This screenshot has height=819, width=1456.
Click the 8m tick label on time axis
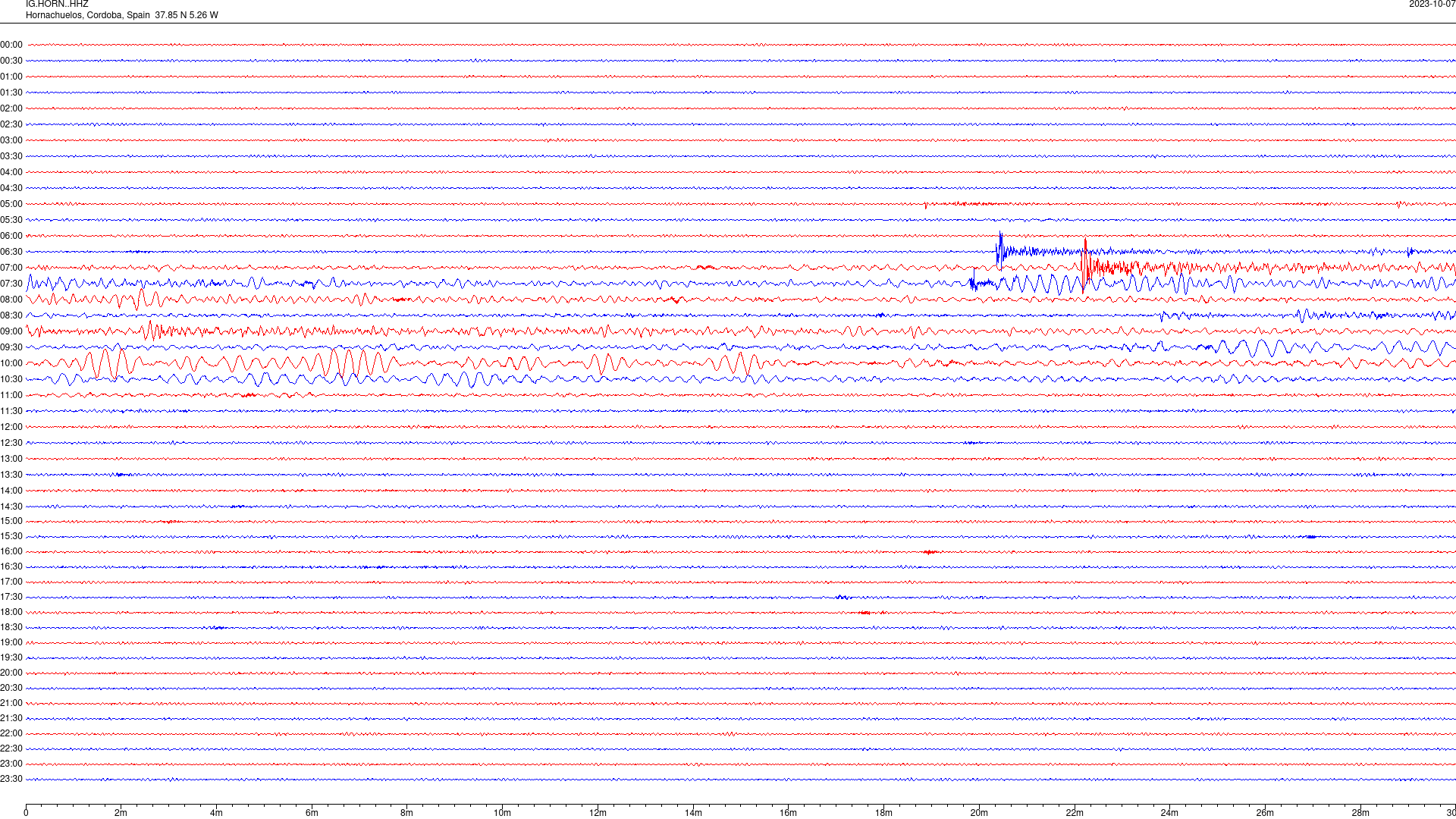tap(406, 813)
